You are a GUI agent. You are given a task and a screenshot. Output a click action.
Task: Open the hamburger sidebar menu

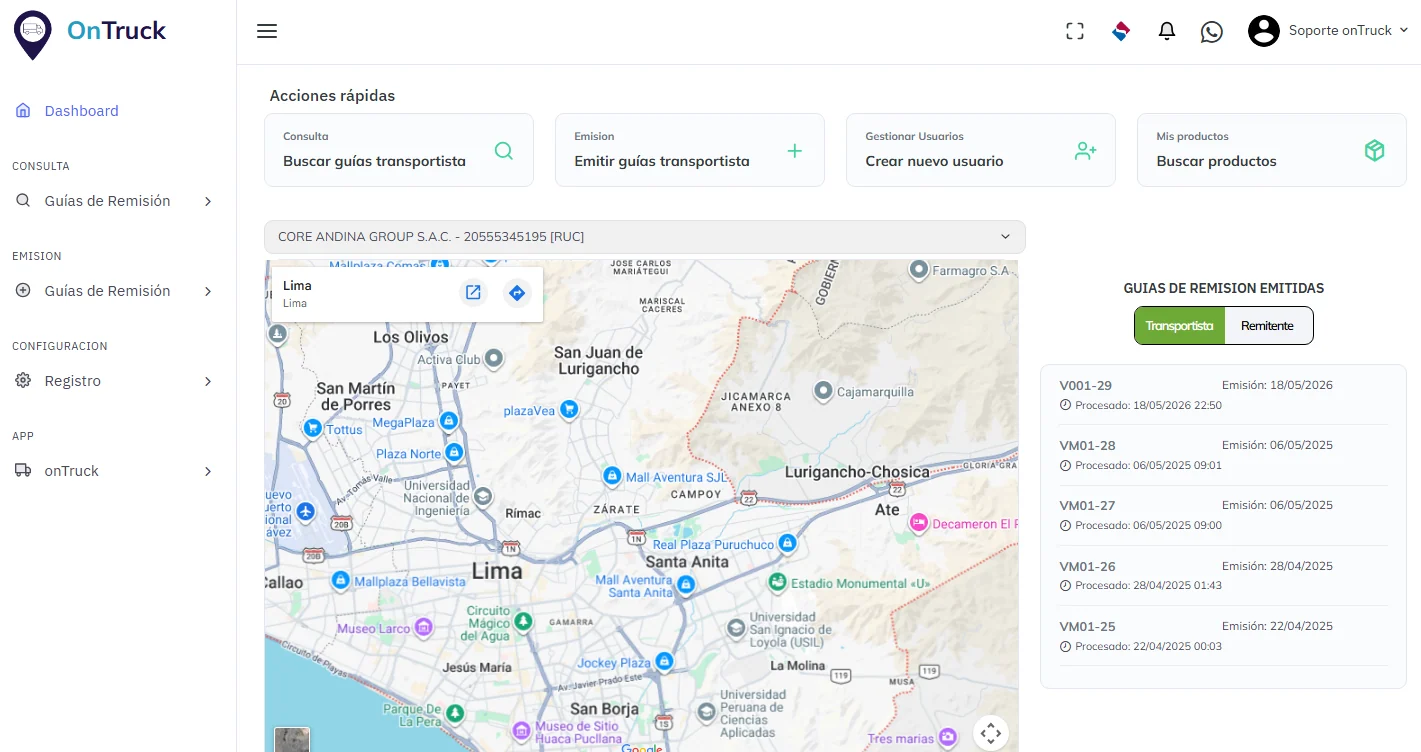click(267, 31)
